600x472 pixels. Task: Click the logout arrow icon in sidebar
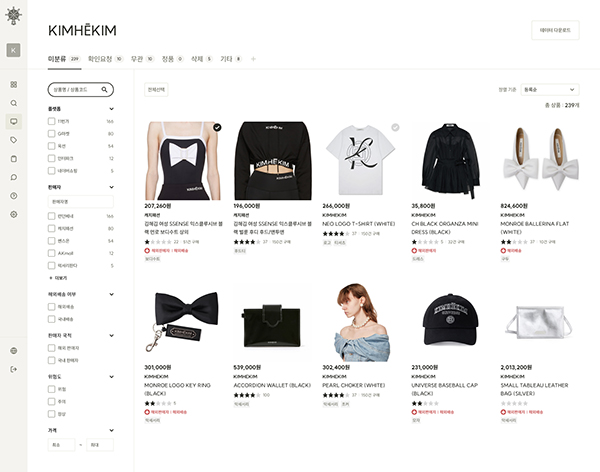[13, 369]
